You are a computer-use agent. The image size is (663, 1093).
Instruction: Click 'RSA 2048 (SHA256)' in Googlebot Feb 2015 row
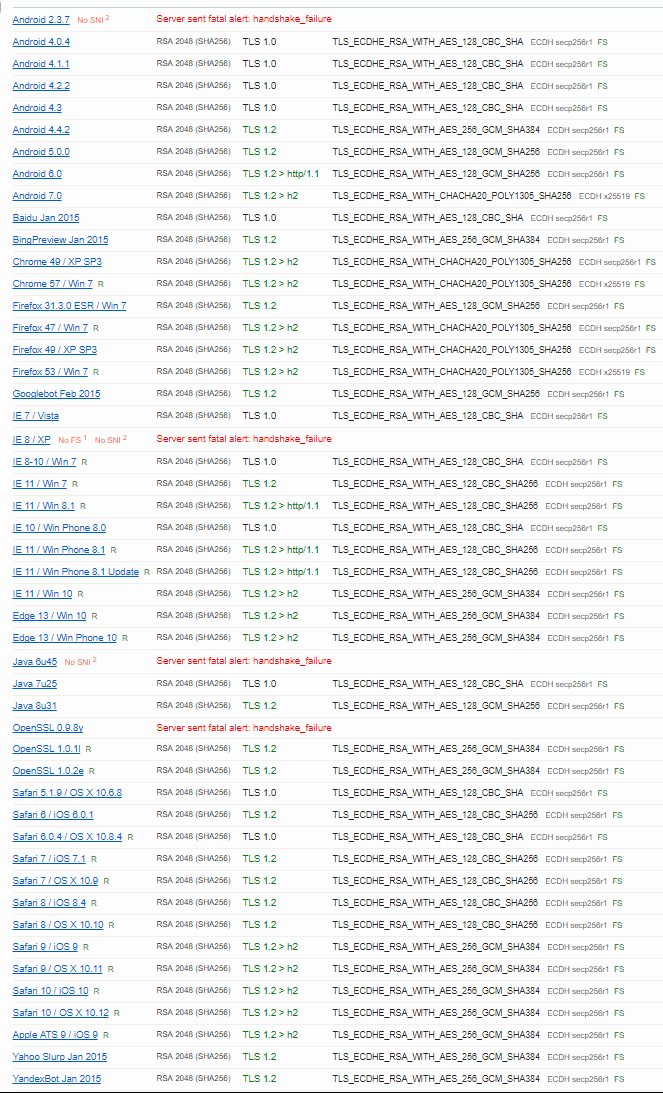pyautogui.click(x=193, y=393)
